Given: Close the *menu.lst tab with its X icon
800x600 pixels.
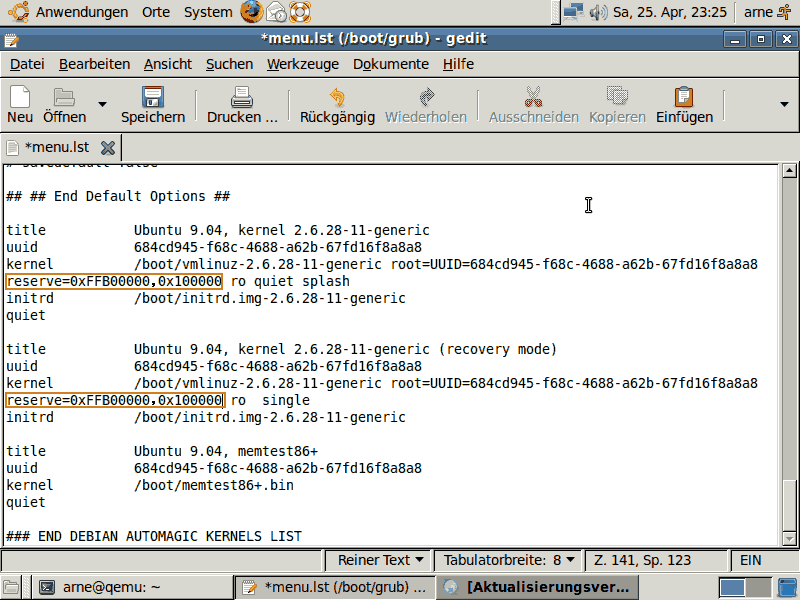Looking at the screenshot, I should pyautogui.click(x=108, y=148).
